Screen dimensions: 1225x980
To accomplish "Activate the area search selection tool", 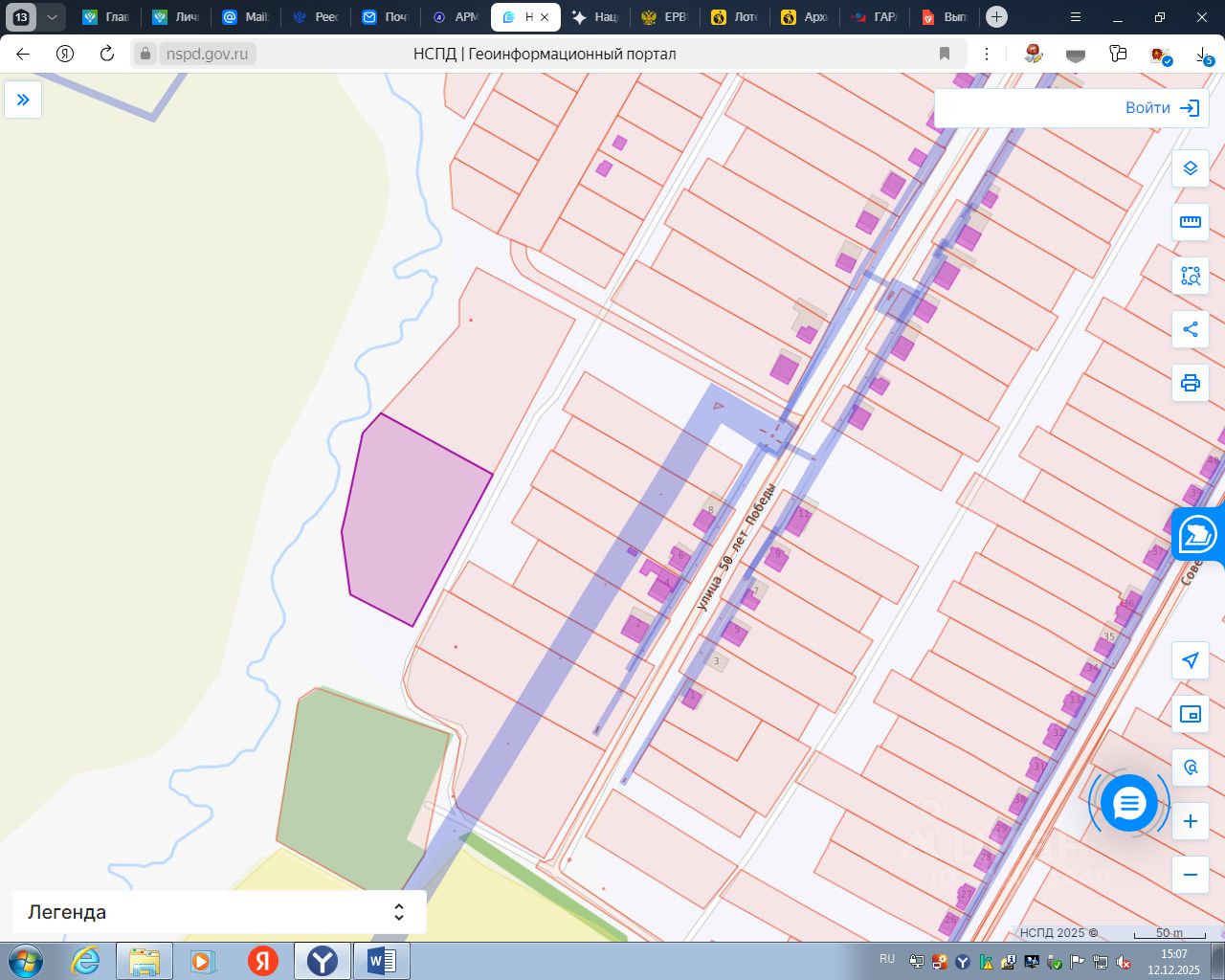I will (x=1191, y=276).
